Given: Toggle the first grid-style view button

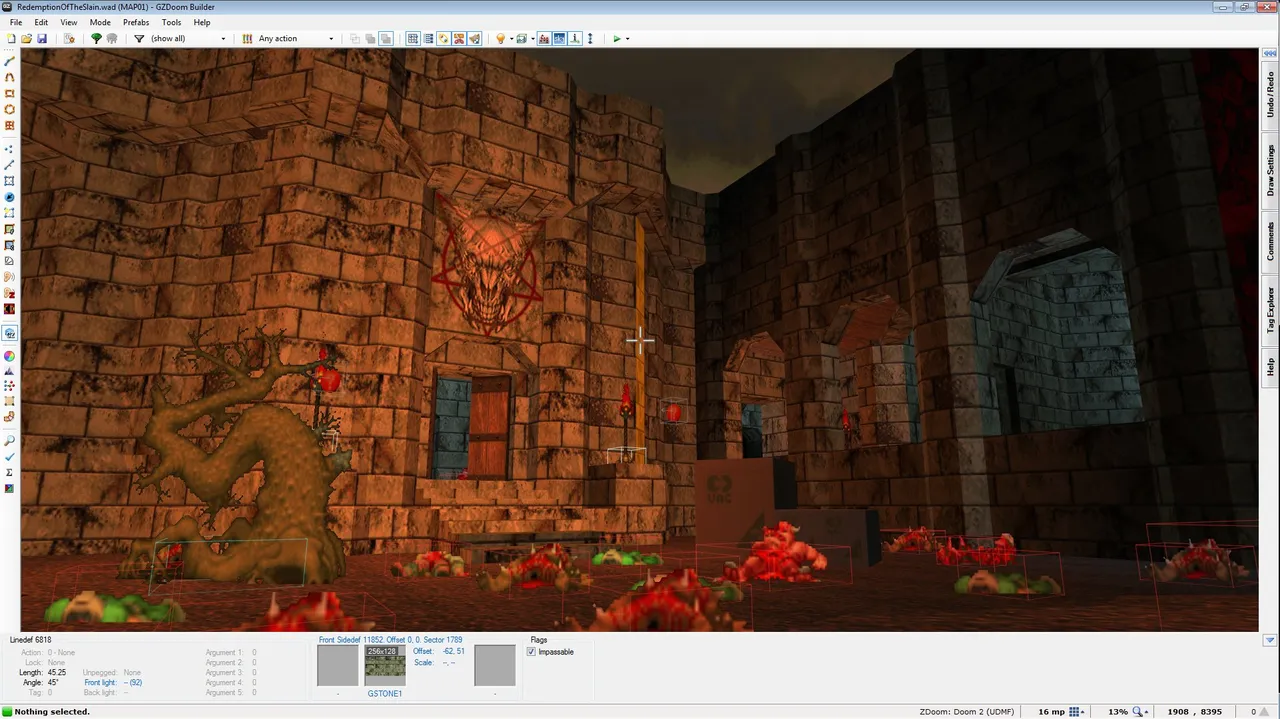Looking at the screenshot, I should pos(412,38).
